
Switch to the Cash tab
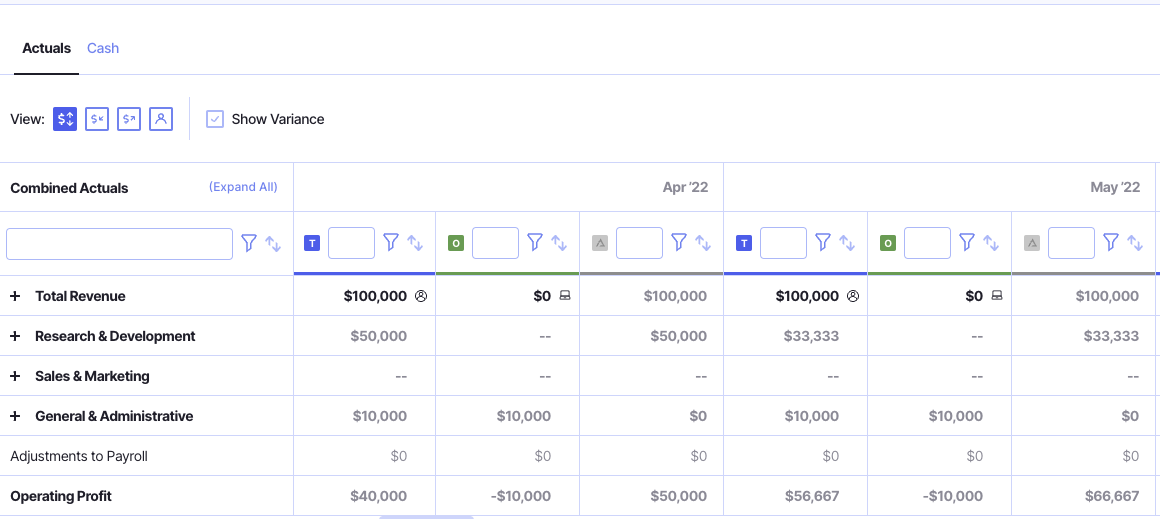103,48
